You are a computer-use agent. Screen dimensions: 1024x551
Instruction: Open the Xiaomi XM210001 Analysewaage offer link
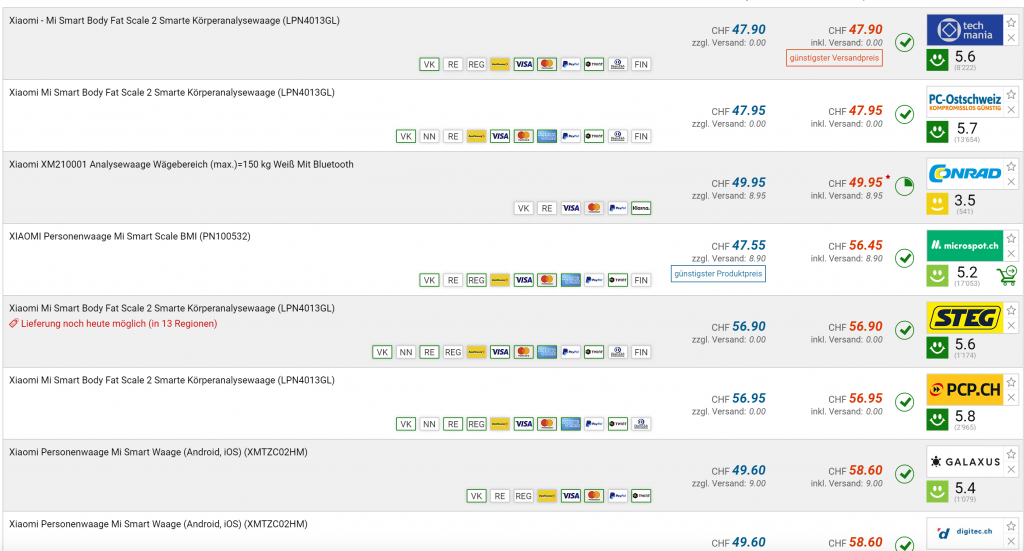[181, 164]
